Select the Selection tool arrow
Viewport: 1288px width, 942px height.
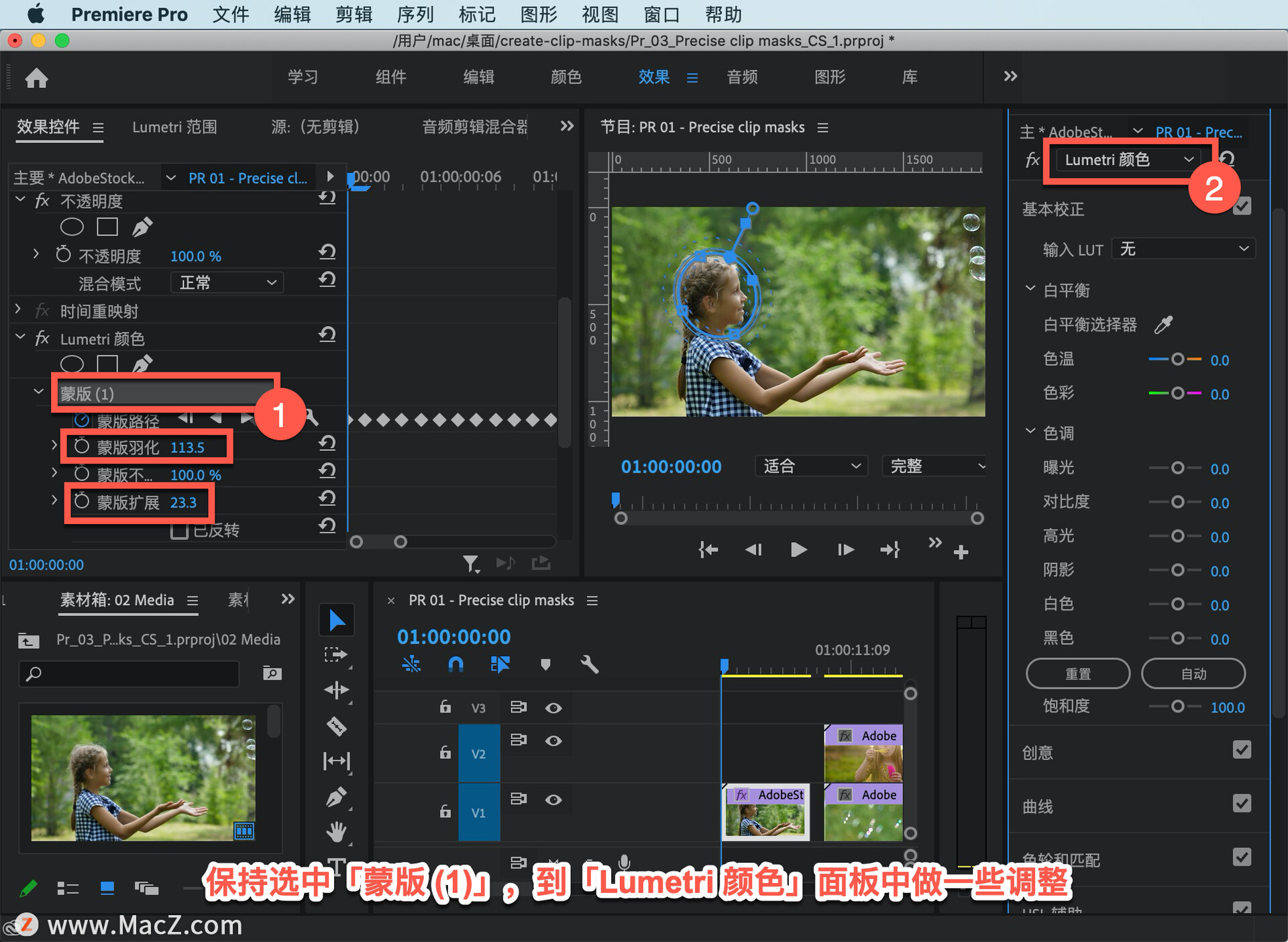click(x=337, y=620)
